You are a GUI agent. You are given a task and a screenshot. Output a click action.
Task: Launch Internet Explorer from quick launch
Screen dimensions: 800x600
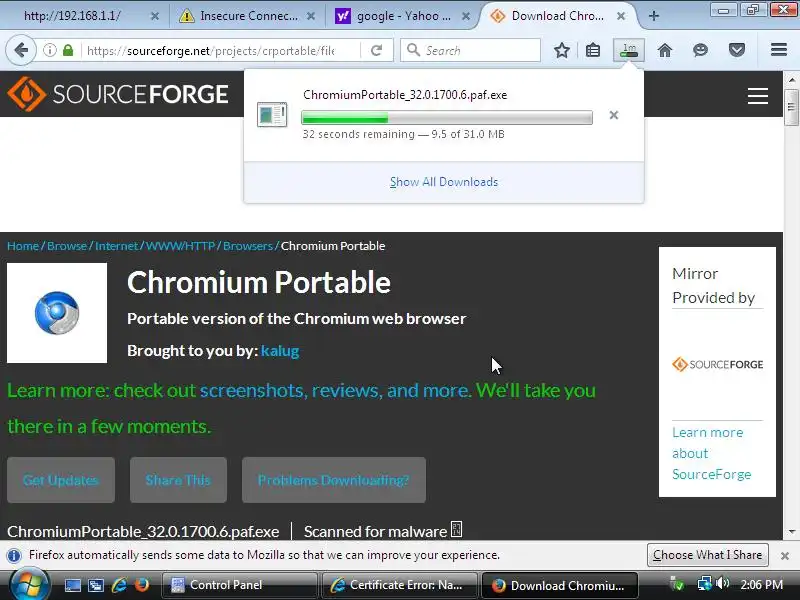119,585
